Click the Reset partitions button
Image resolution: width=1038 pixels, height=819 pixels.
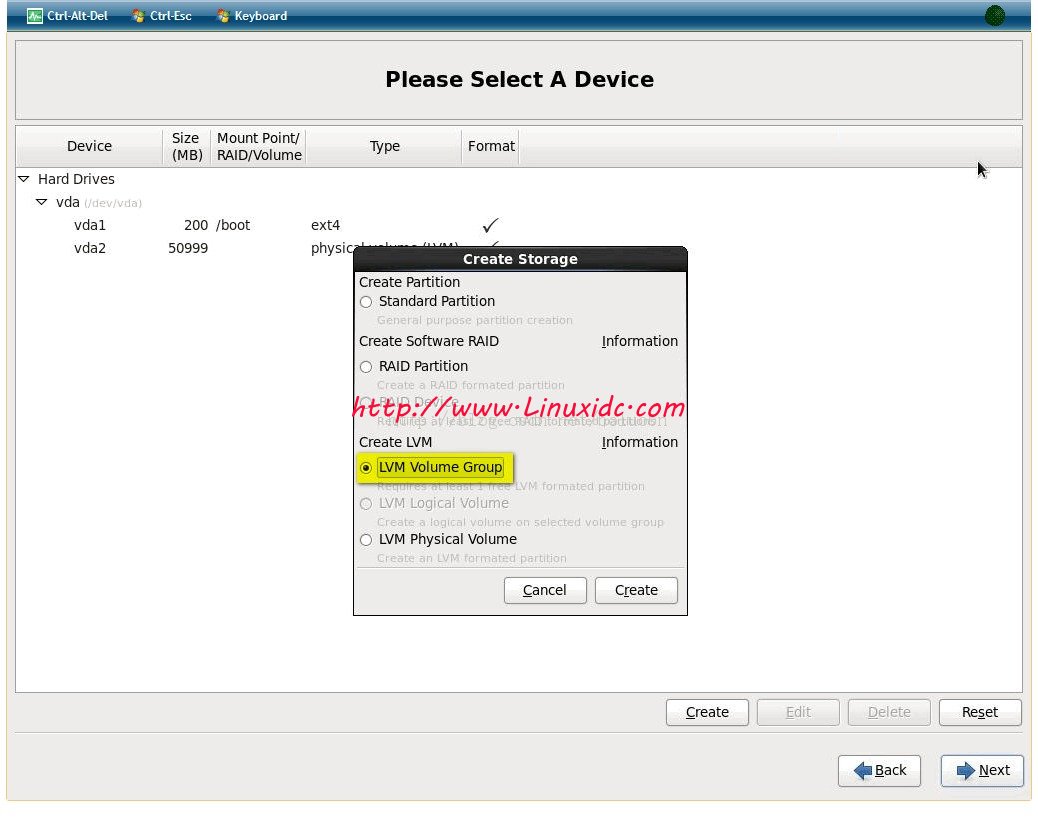(x=979, y=713)
